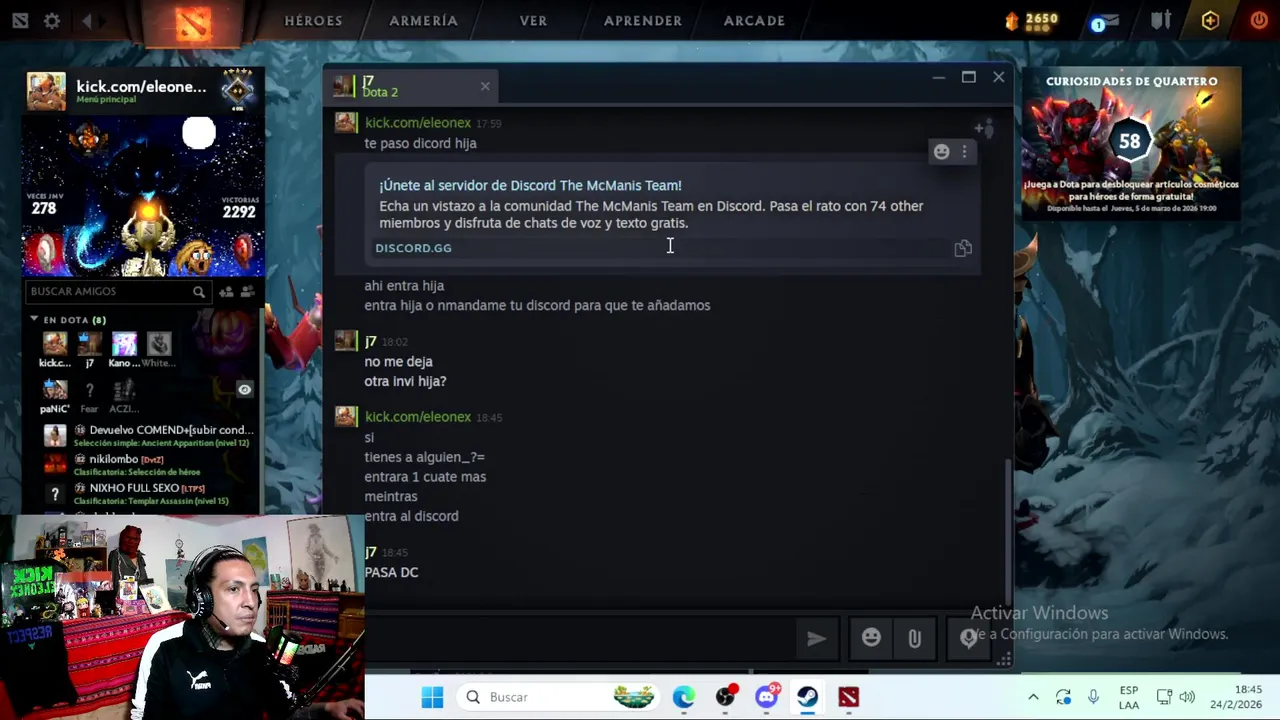
Task: Select the j7 Dota 2 chat tab
Action: pos(411,86)
